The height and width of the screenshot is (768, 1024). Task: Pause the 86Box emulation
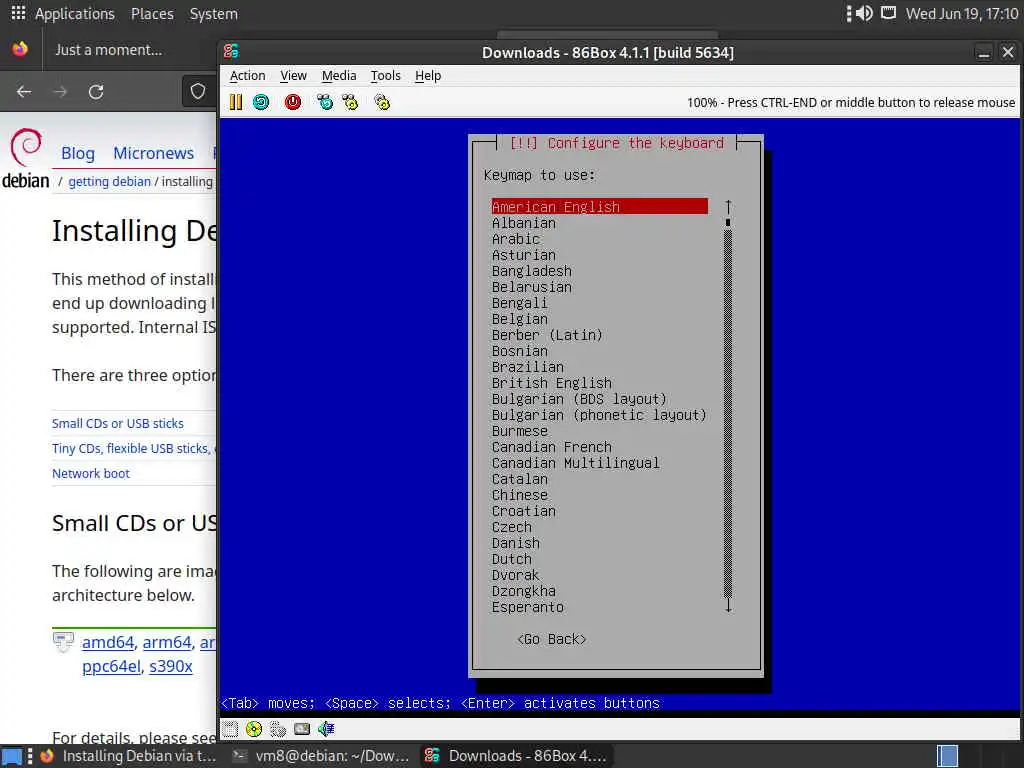(236, 102)
